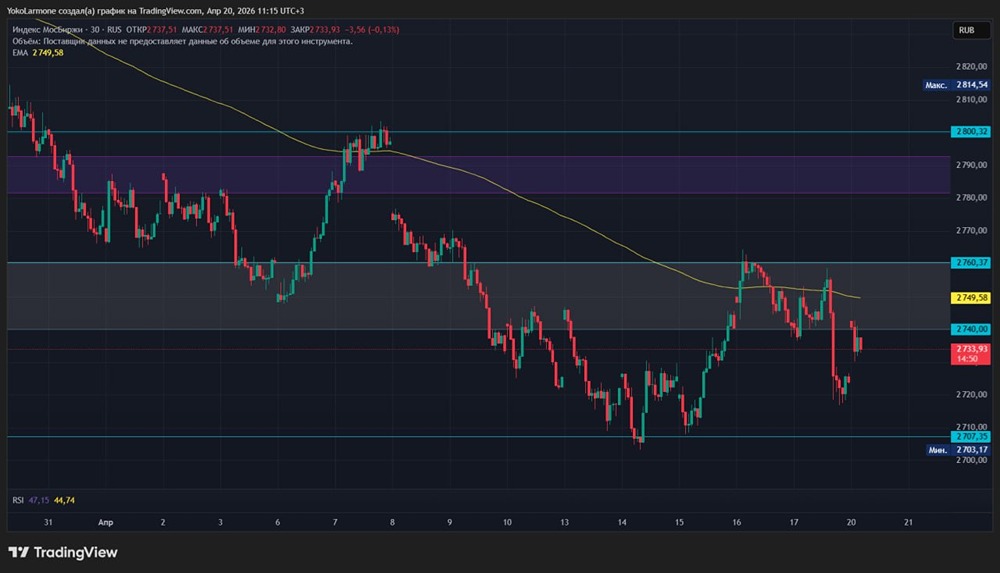Click the yellow 2 749,58 EMA price label
1000x573 pixels.
[x=971, y=298]
